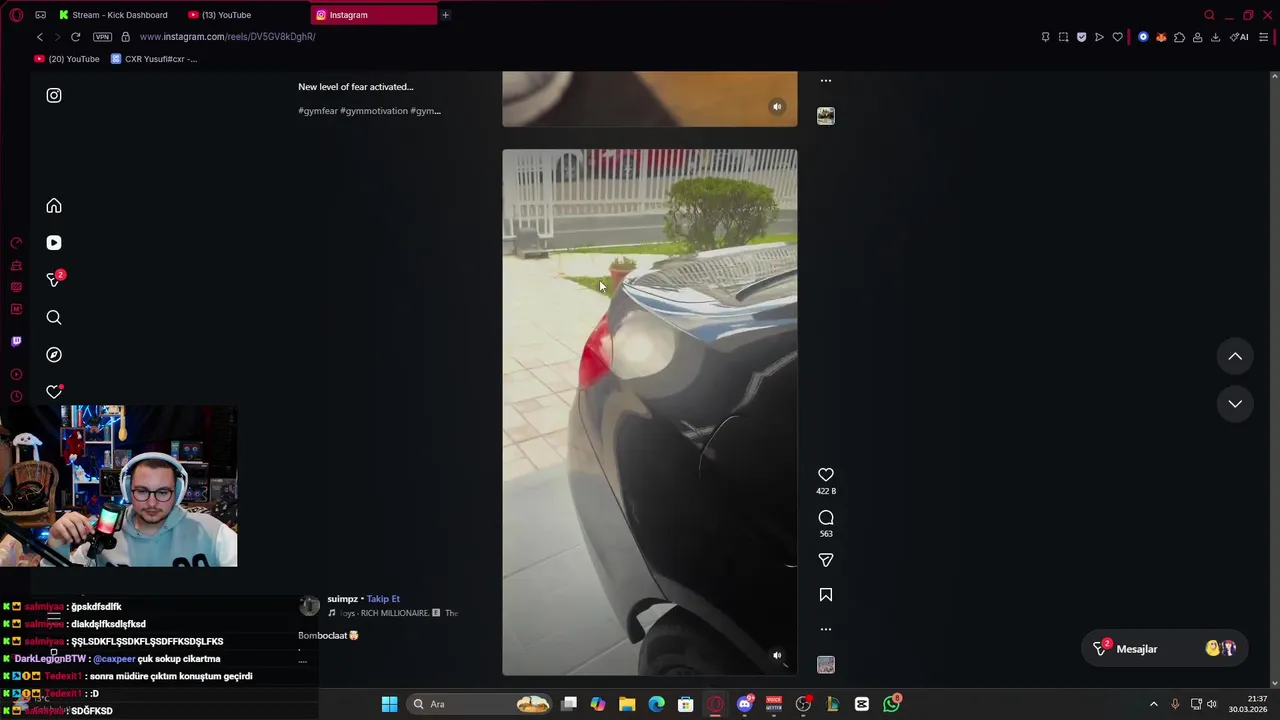Open Opera ad blocker shield icon

tap(1081, 37)
